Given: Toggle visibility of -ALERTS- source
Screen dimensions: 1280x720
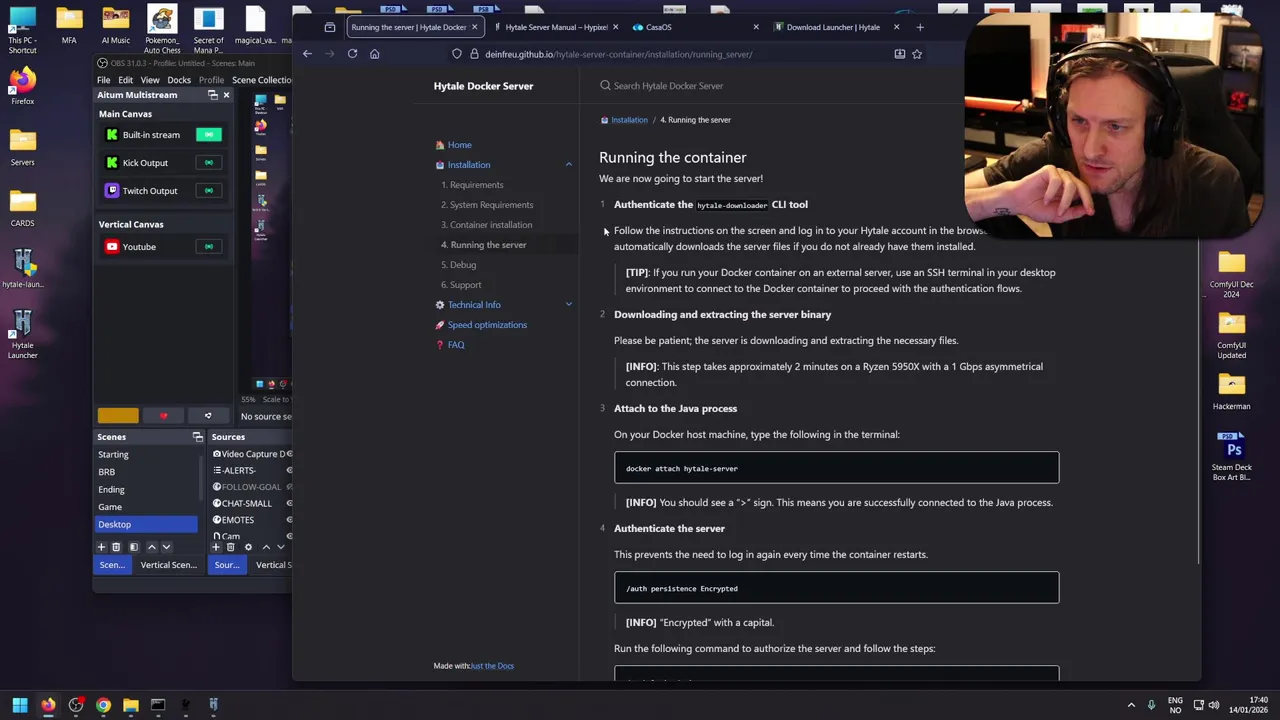Looking at the screenshot, I should (x=289, y=470).
